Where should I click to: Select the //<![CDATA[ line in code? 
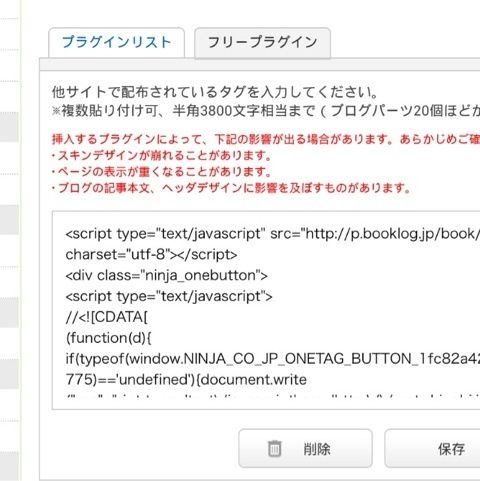pos(106,317)
